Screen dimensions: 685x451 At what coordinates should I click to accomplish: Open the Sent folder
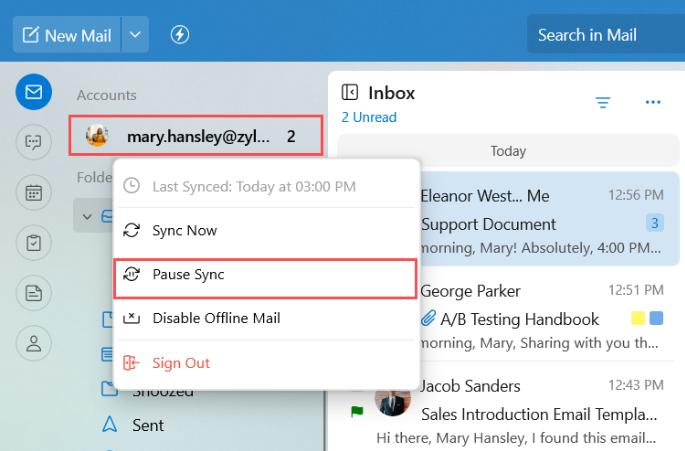(148, 425)
